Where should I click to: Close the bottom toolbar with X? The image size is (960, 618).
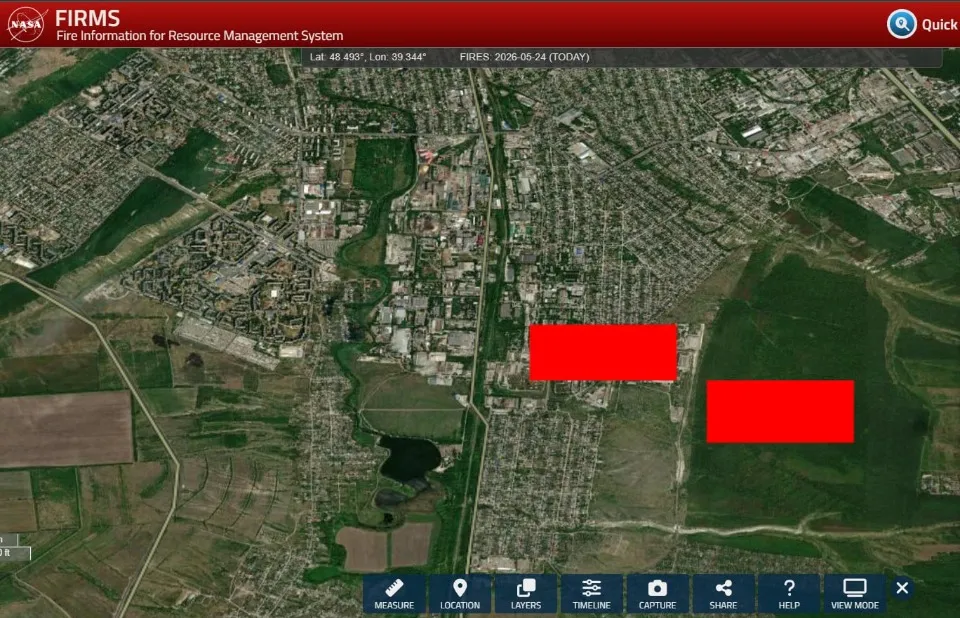coord(902,588)
